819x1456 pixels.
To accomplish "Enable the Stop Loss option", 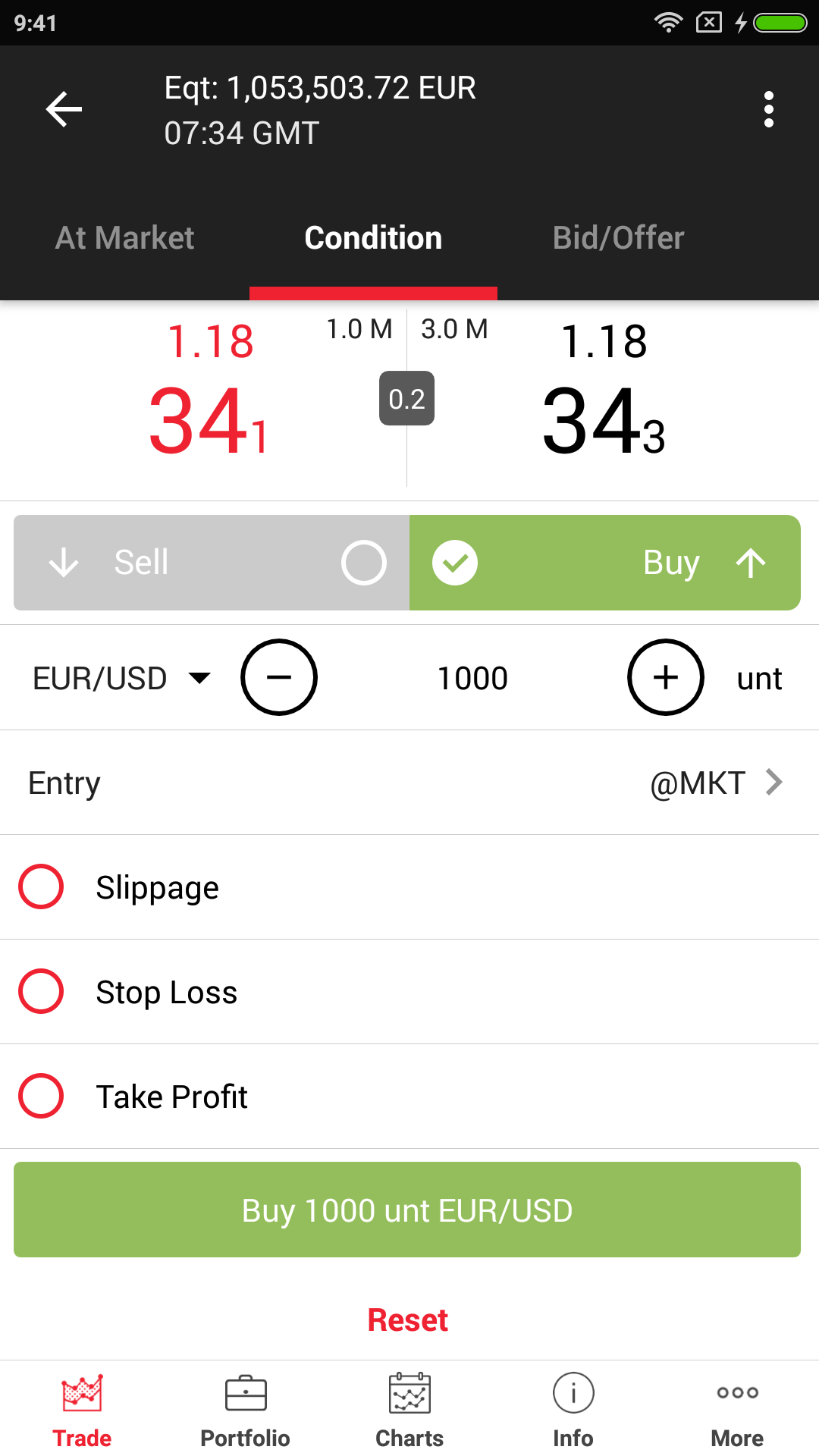I will coord(41,991).
